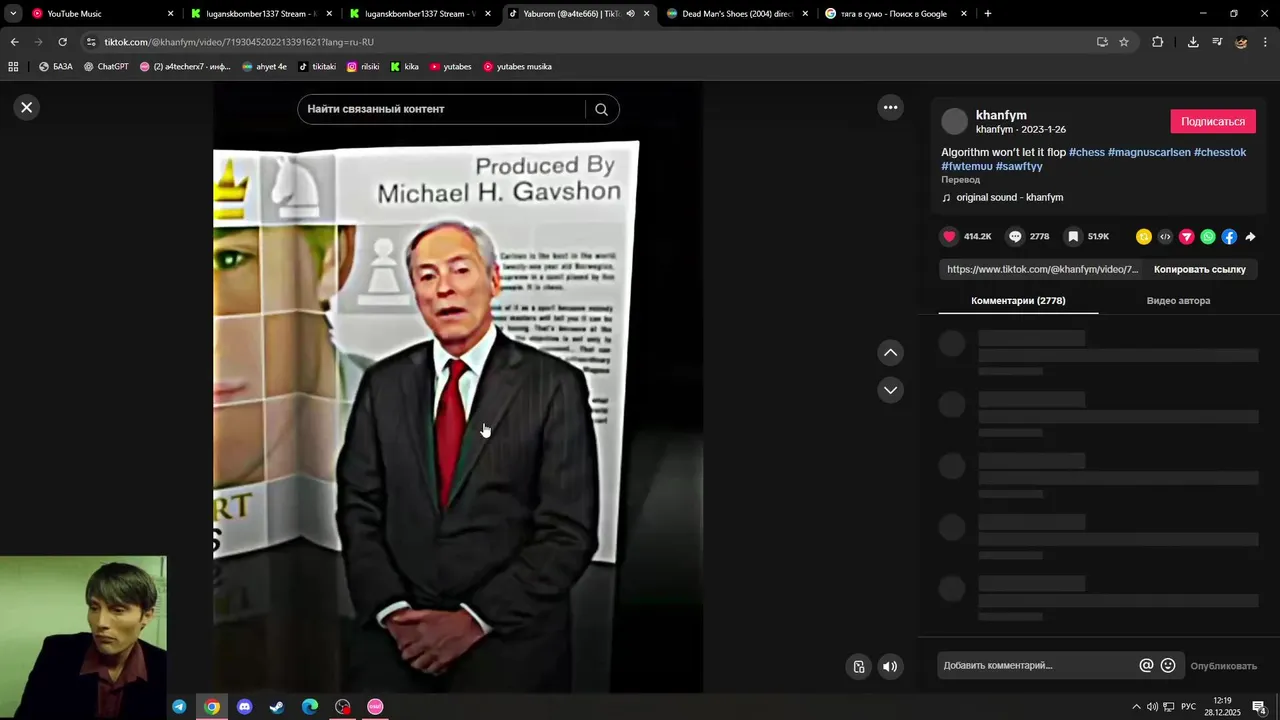Like the video with heart icon

(949, 236)
